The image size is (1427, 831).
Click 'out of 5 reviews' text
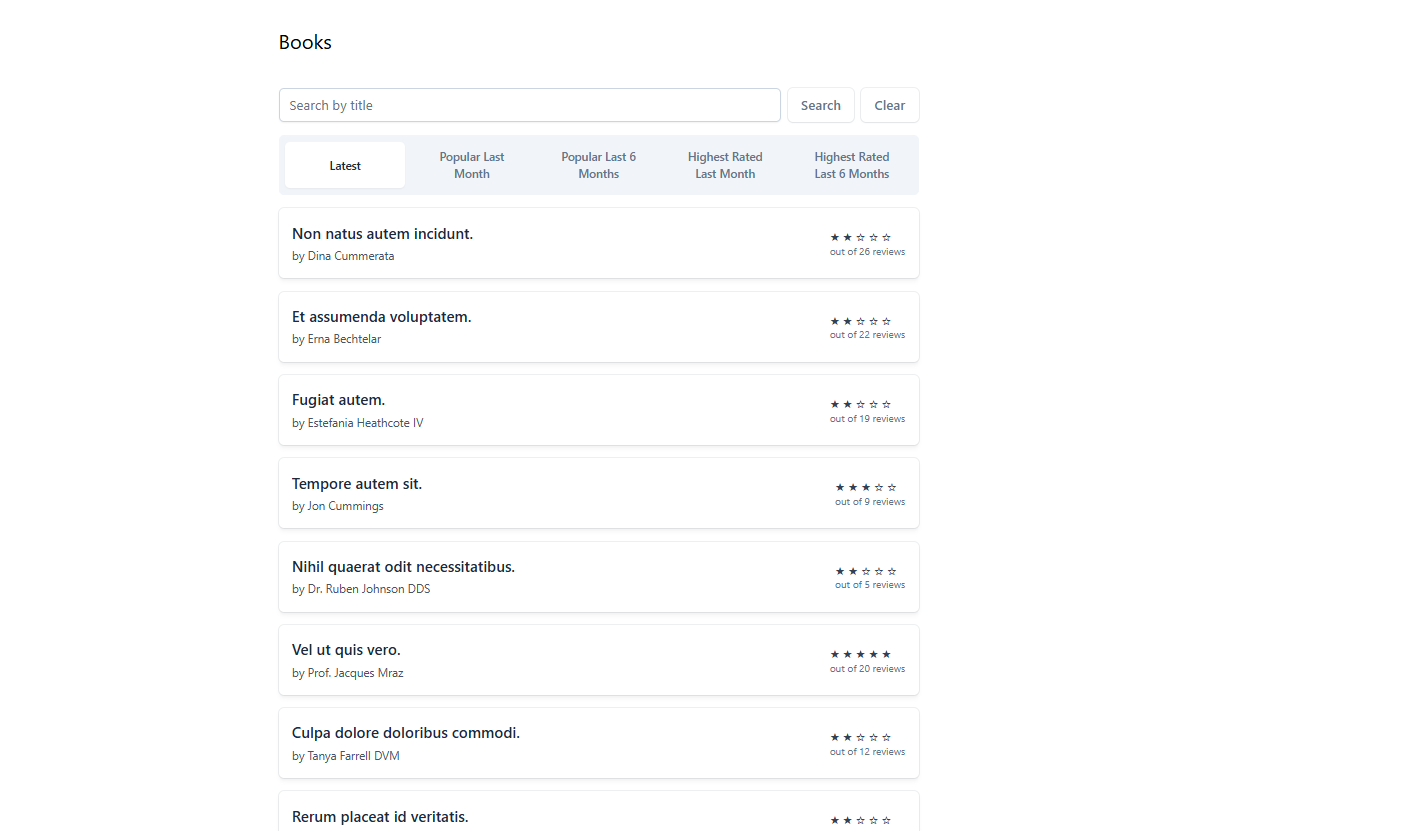870,585
